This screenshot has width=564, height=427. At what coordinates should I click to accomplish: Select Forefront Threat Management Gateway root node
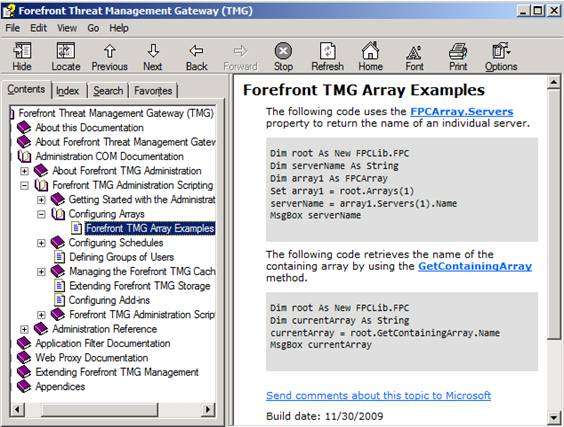click(x=116, y=113)
